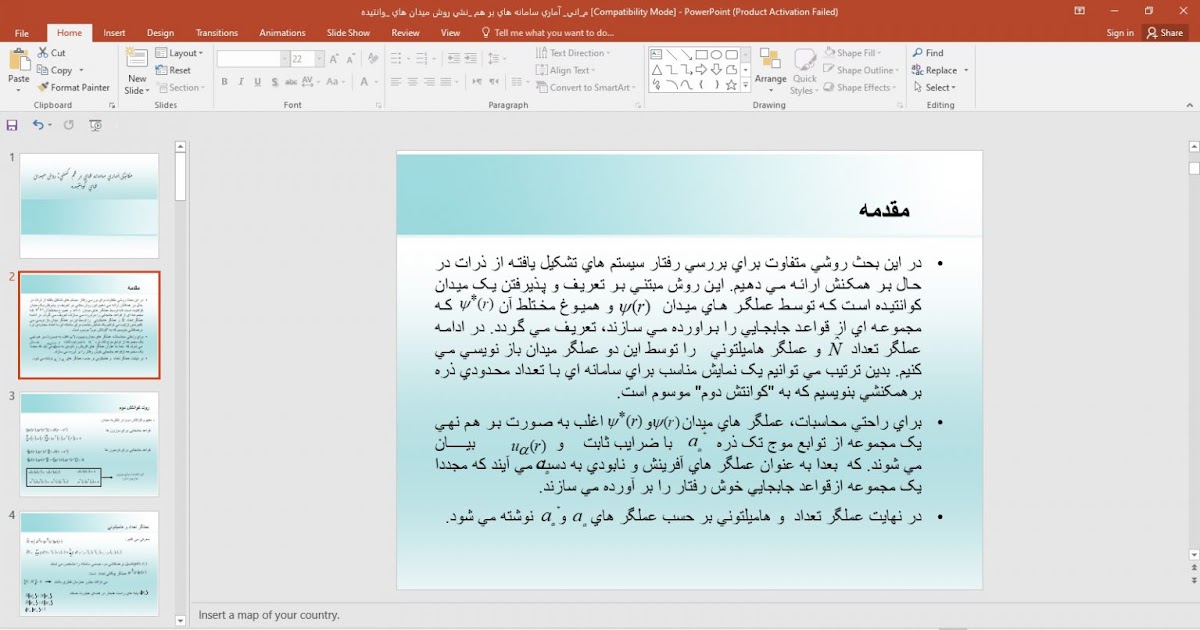This screenshot has width=1200, height=630.
Task: Open the Arrange menu
Action: coord(770,70)
